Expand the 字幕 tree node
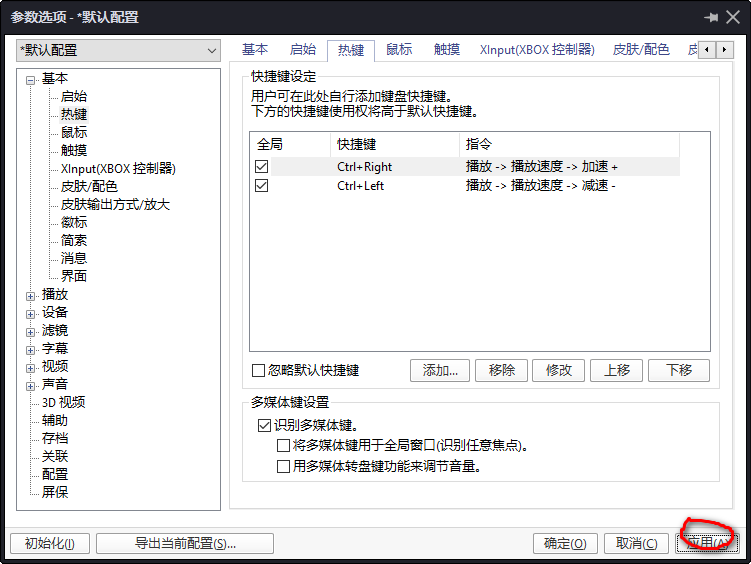 tap(31, 350)
